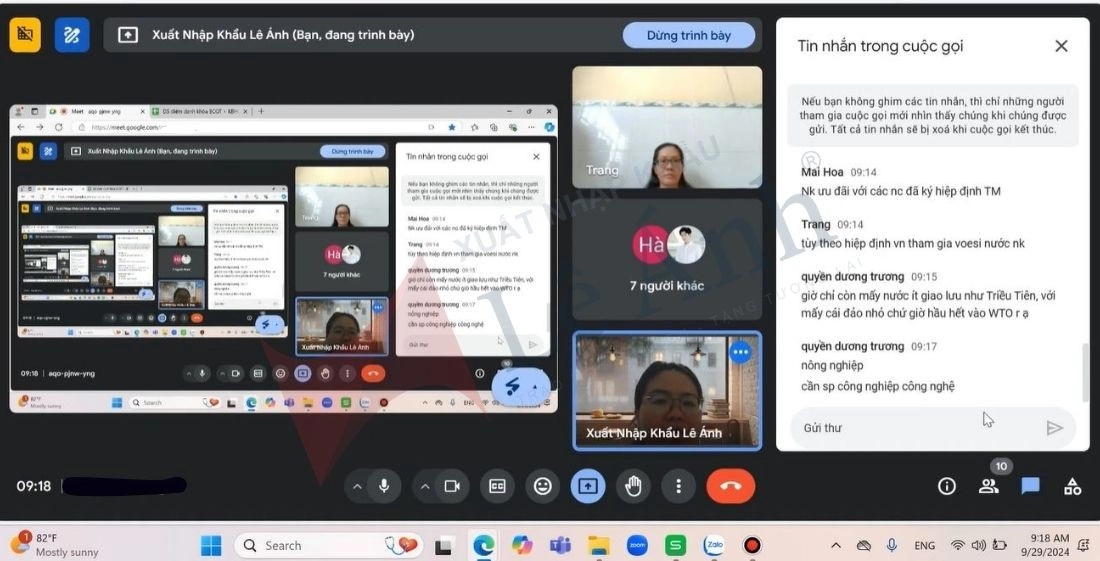Image resolution: width=1100 pixels, height=561 pixels.
Task: Click the yellow disabled-slides icon
Action: [25, 35]
